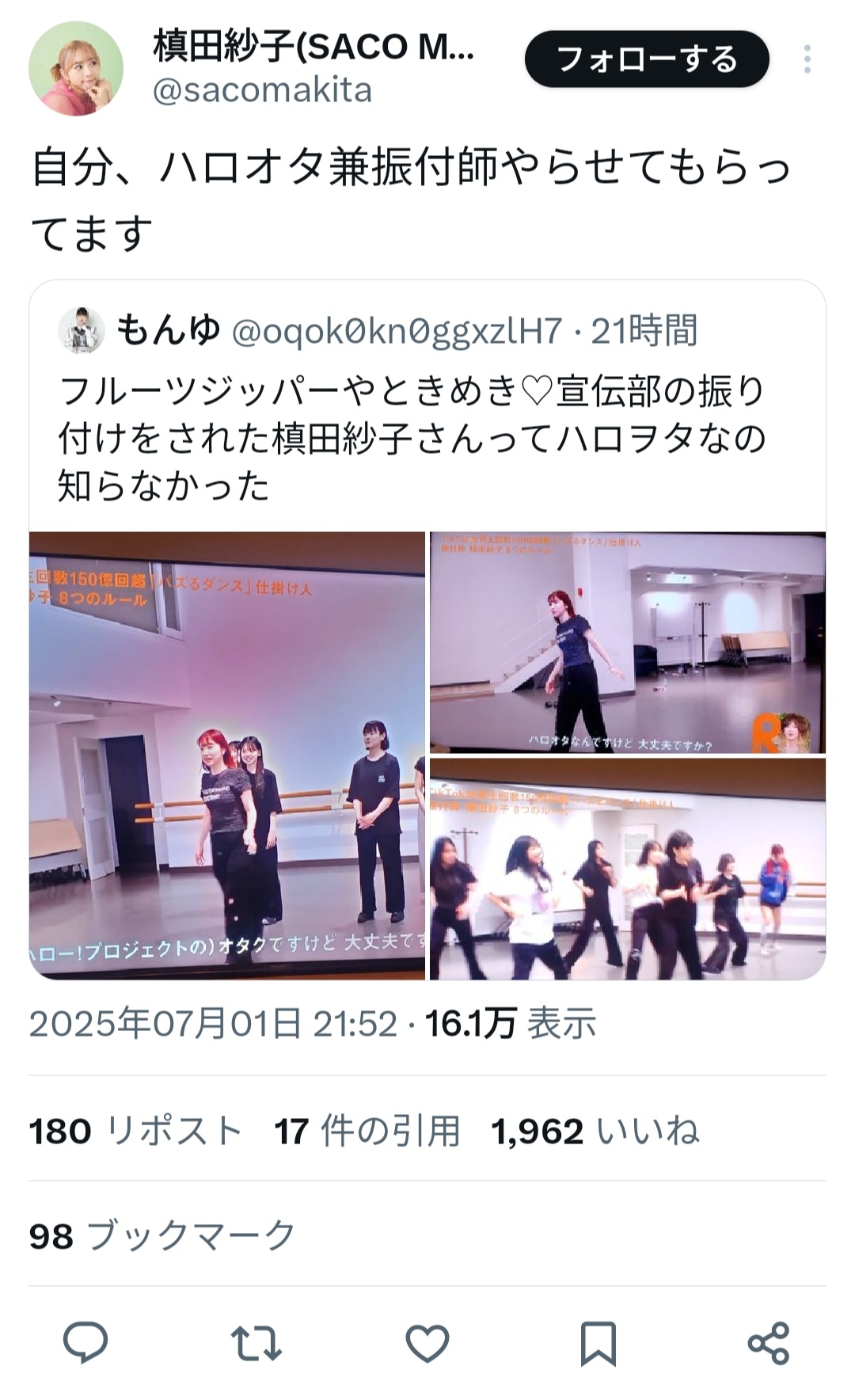The width and height of the screenshot is (855, 1400).
Task: View the 17 件の引用 quotes list
Action: [x=367, y=1131]
